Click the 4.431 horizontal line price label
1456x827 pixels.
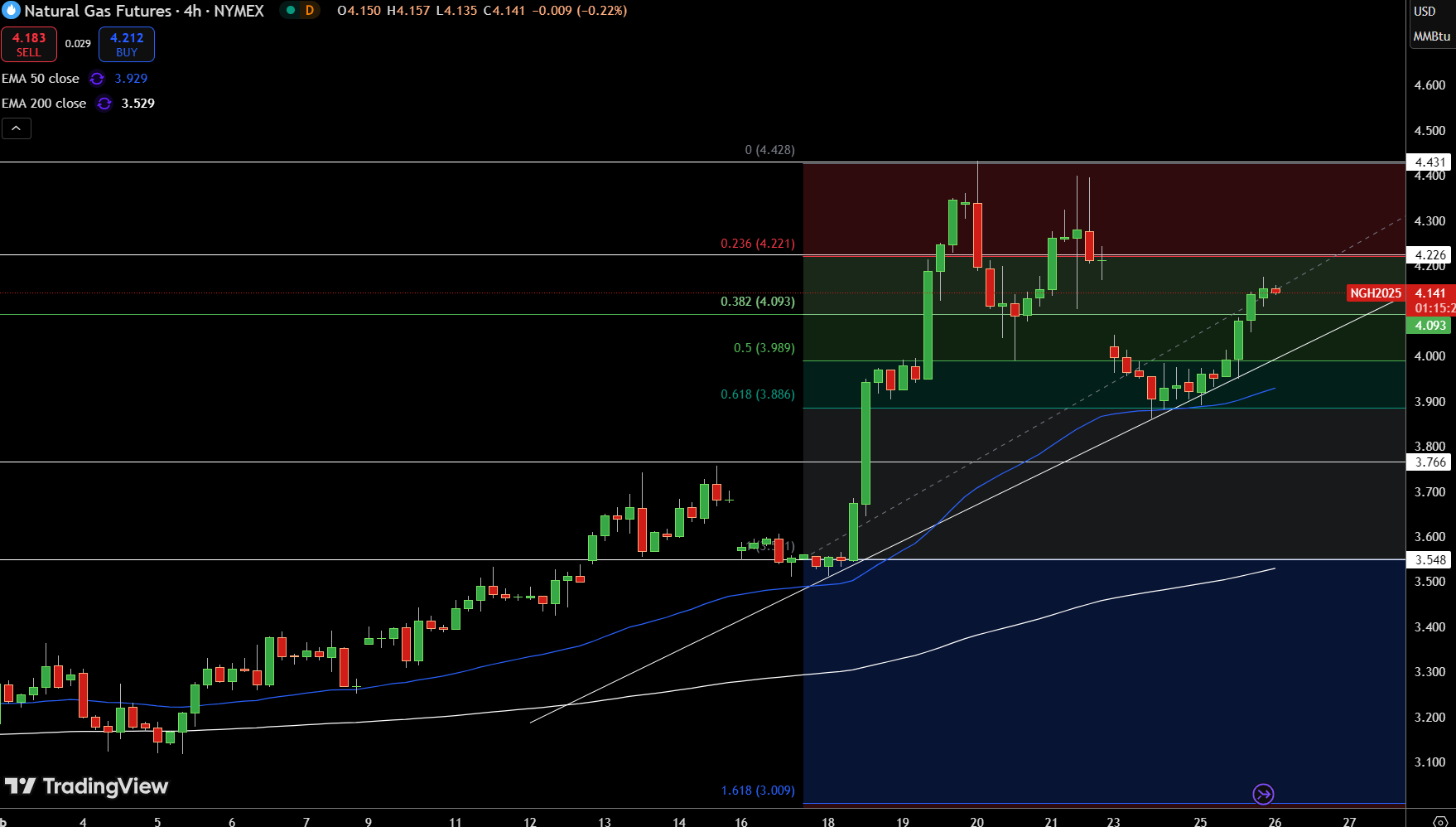1430,162
